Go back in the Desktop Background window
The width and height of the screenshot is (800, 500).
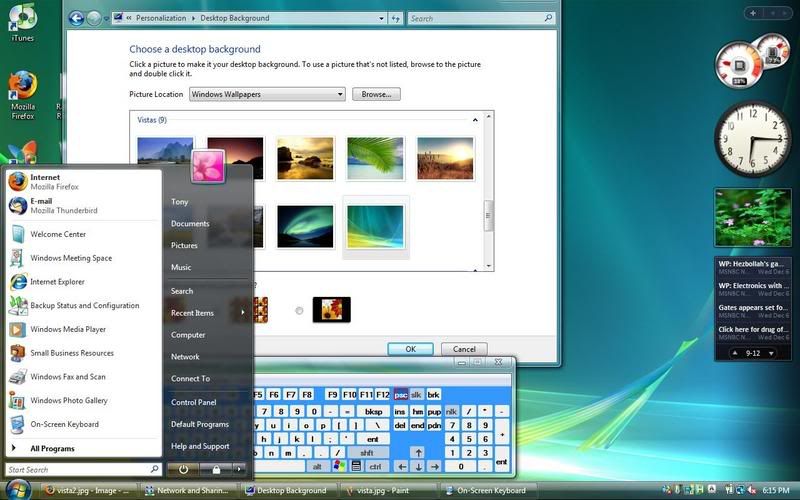point(77,18)
